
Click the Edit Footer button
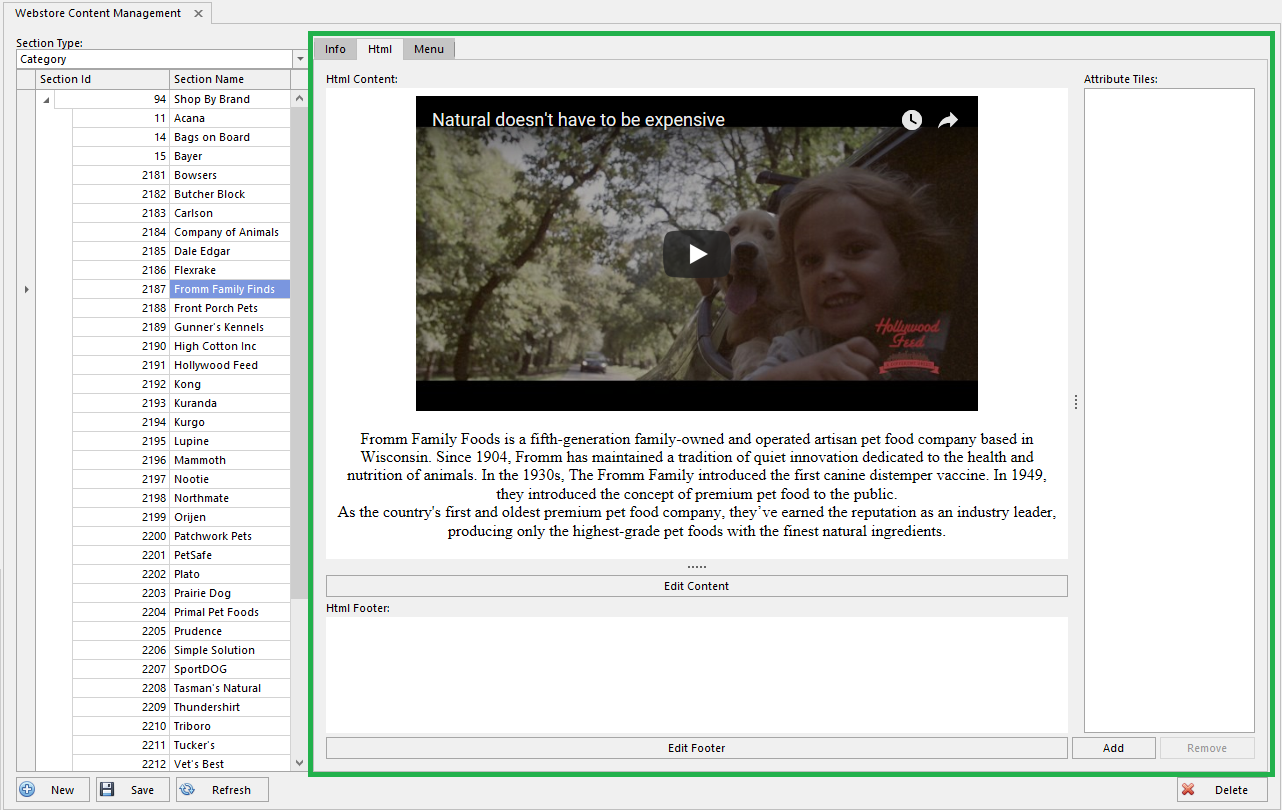click(696, 748)
